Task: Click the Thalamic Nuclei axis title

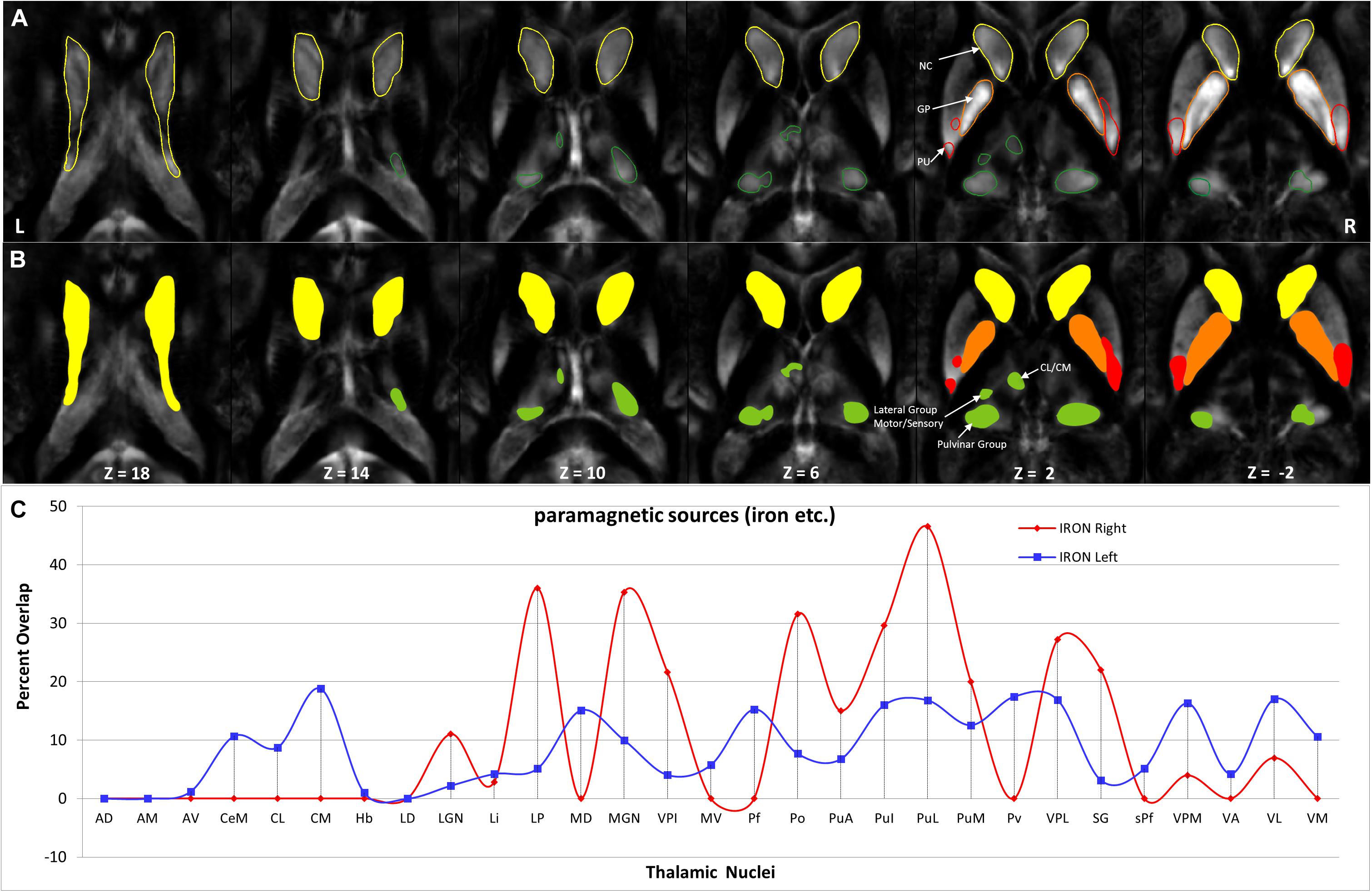Action: [x=710, y=872]
